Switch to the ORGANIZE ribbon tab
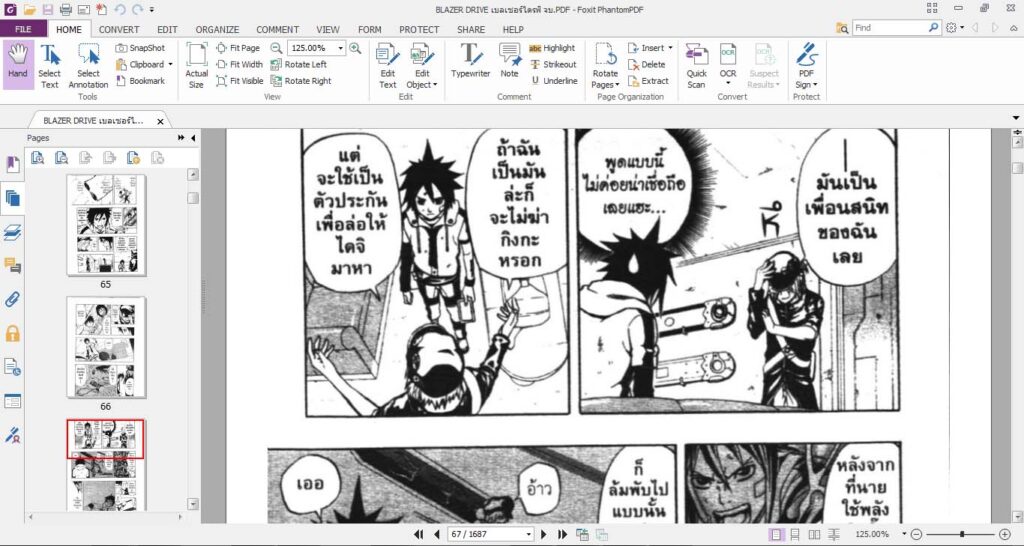This screenshot has width=1024, height=546. pos(217,29)
